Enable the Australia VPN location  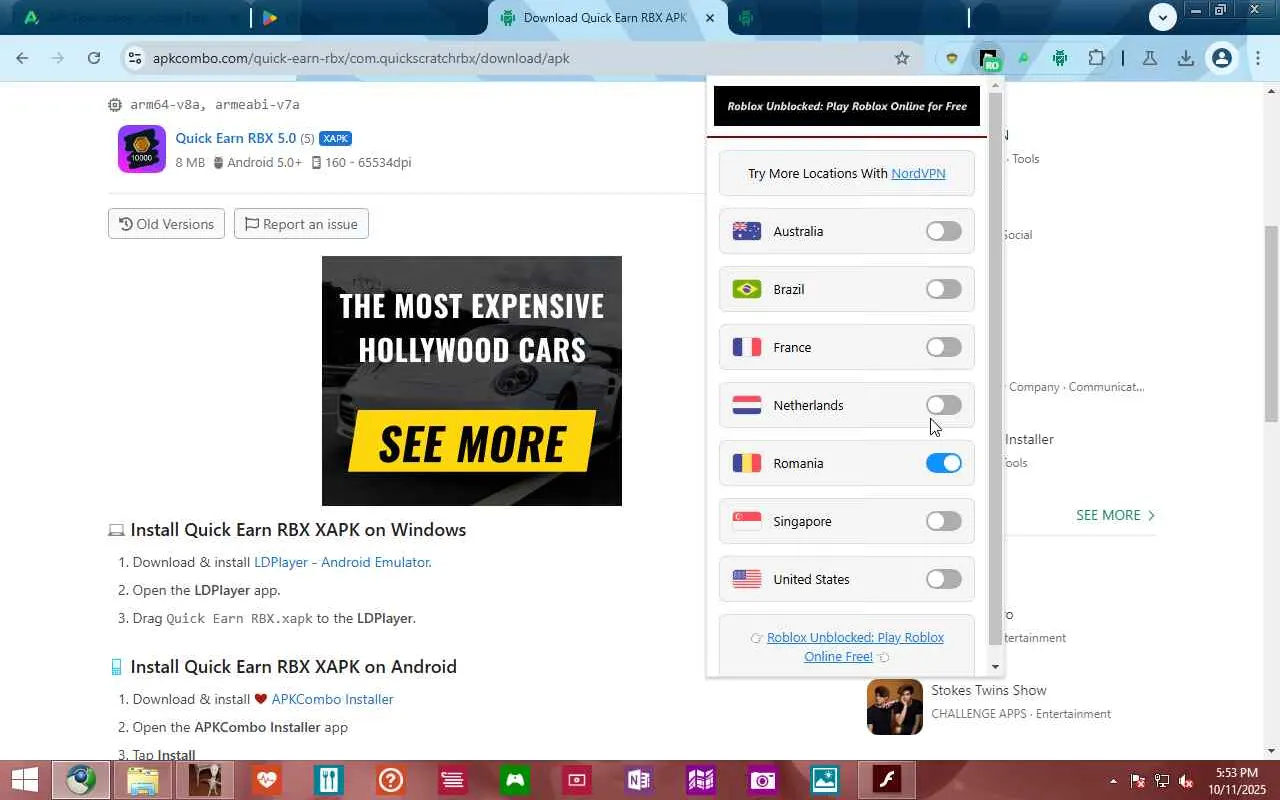(943, 231)
